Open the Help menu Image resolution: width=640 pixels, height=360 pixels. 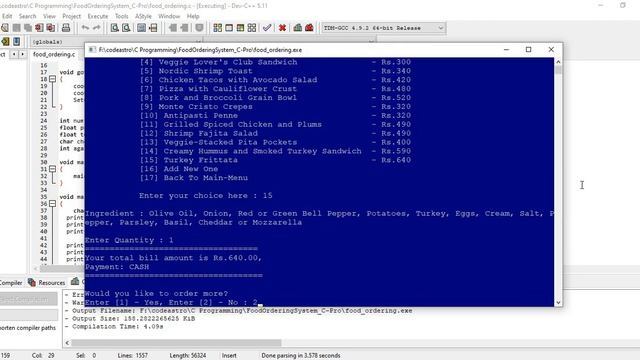[x=193, y=16]
